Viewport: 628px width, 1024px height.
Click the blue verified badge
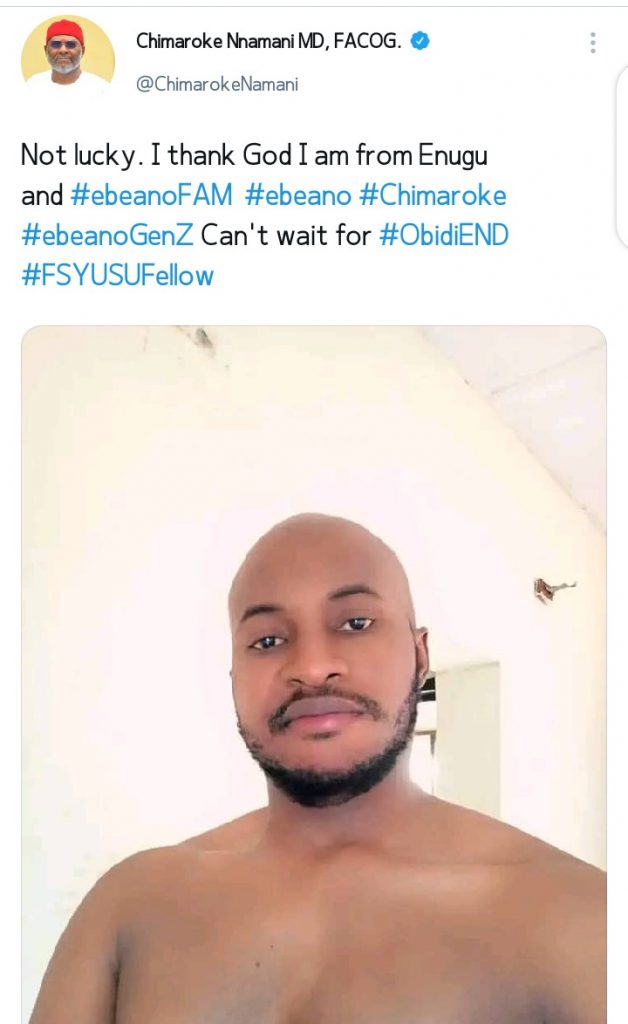[421, 41]
